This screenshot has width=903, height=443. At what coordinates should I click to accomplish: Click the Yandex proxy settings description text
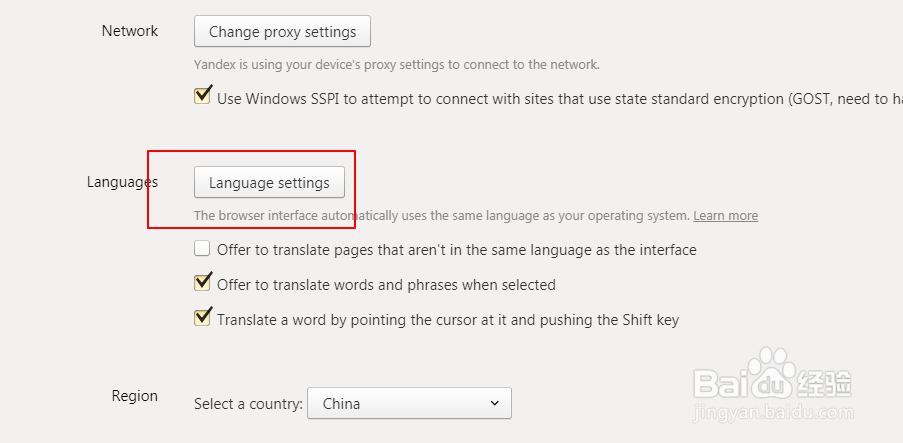[x=396, y=65]
